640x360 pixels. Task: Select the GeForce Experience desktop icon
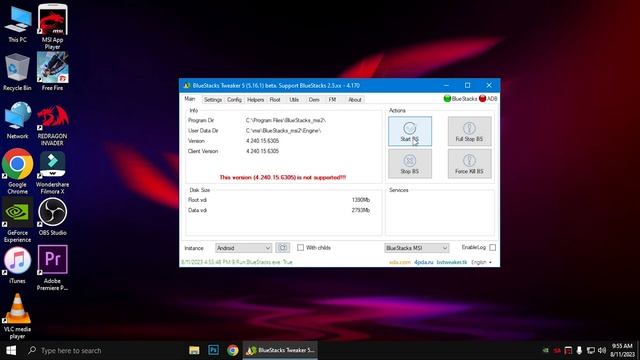pyautogui.click(x=18, y=220)
